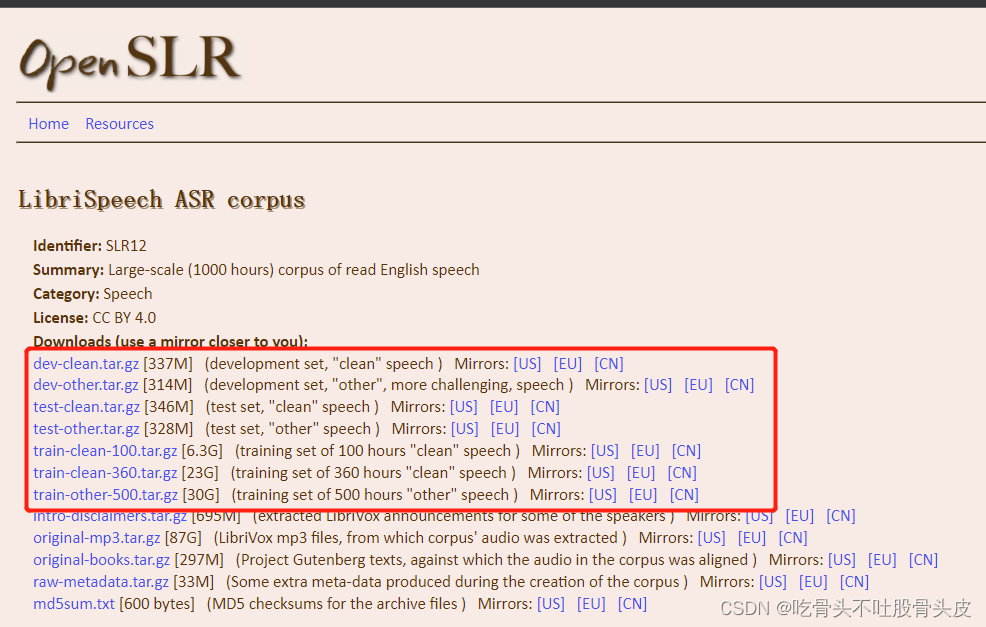986x627 pixels.
Task: Download train-other-500.tar.gz
Action: pos(106,495)
